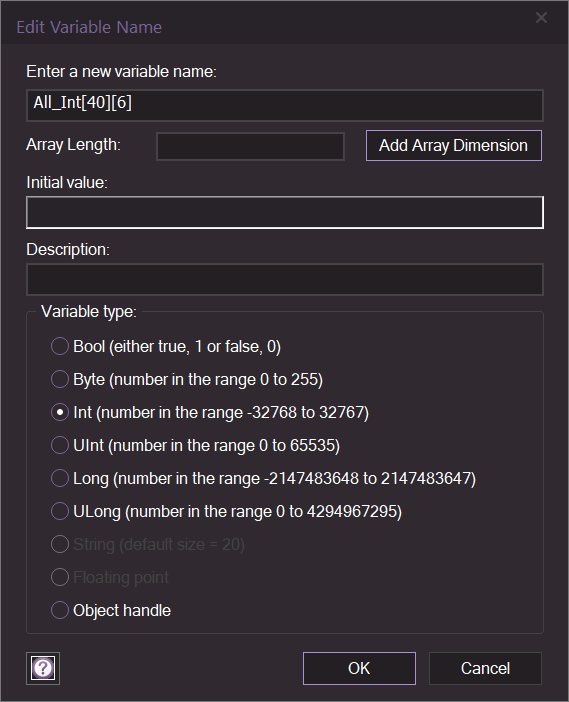Viewport: 569px width, 702px height.
Task: Open the help question mark icon
Action: coord(43,668)
